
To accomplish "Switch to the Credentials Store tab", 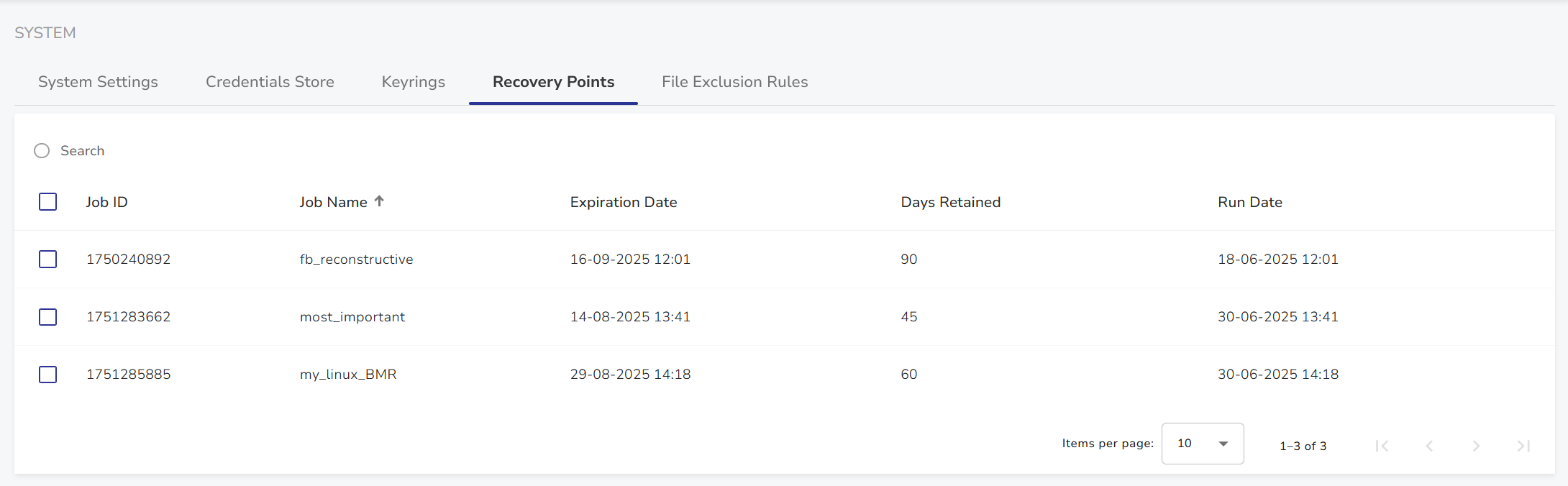I will point(270,82).
